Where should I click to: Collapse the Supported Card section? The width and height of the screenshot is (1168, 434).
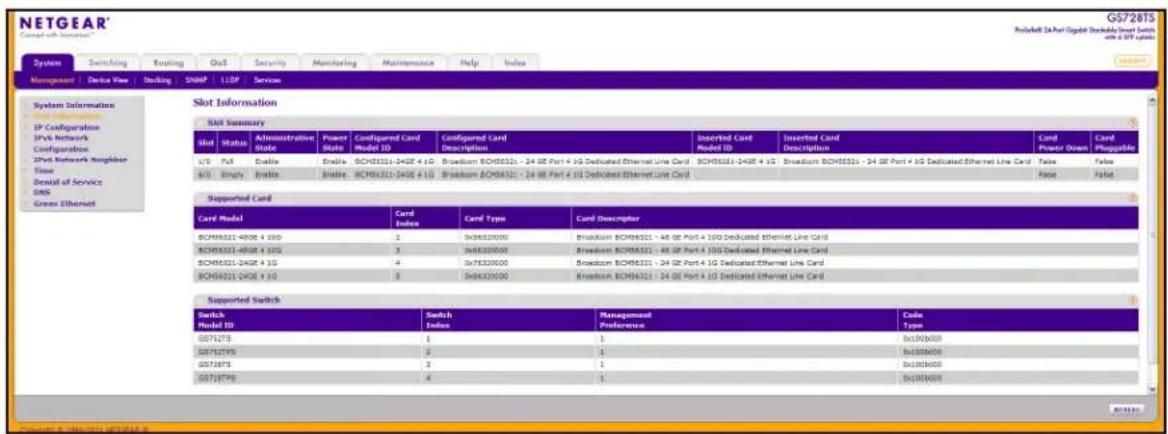click(200, 199)
